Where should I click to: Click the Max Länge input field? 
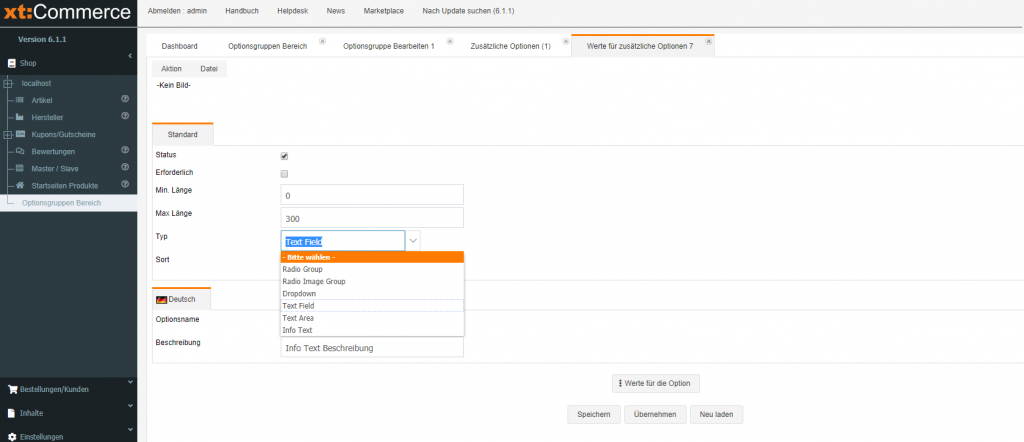[372, 218]
